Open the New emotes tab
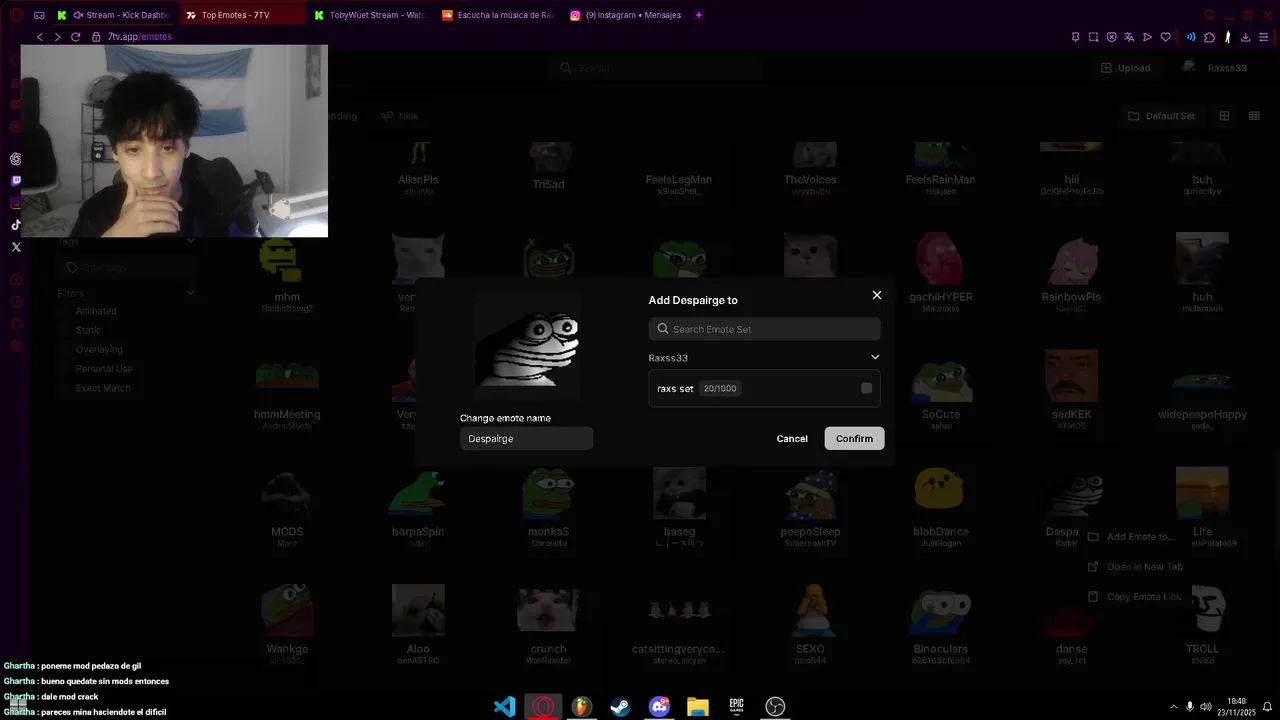 [400, 116]
